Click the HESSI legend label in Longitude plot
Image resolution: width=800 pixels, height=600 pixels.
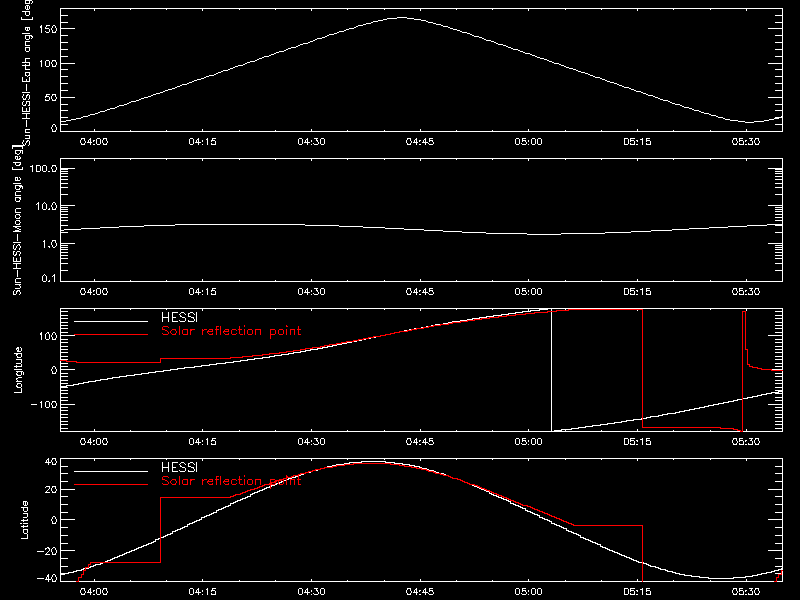(179, 317)
